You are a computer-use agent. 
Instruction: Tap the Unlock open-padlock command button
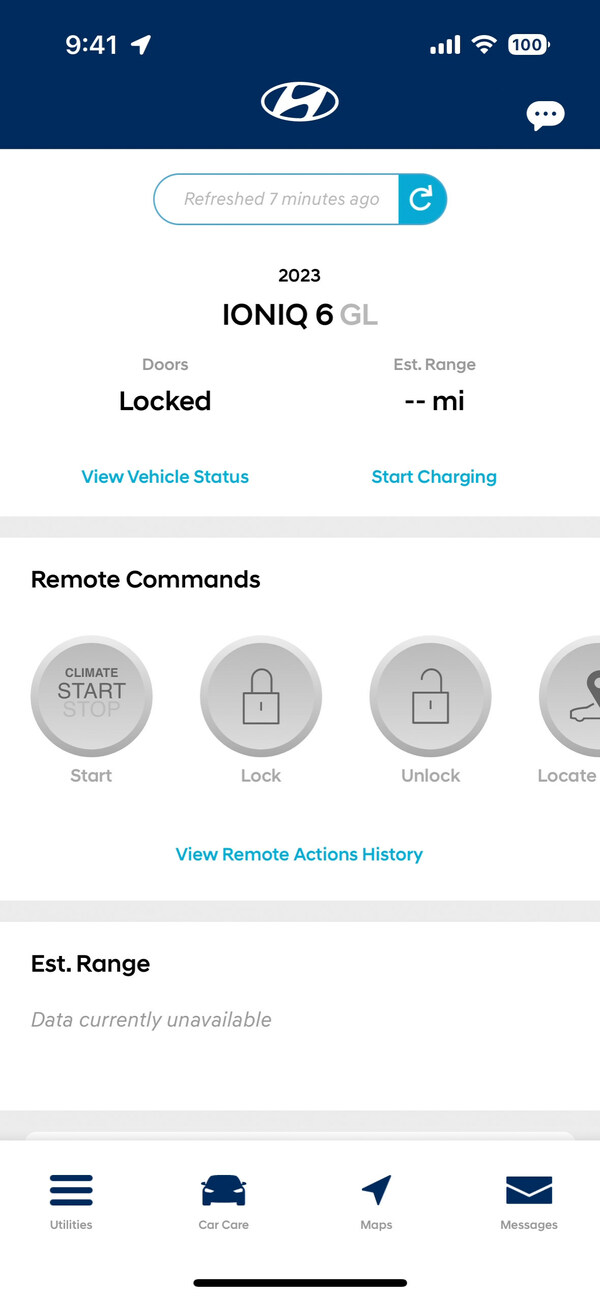click(431, 697)
